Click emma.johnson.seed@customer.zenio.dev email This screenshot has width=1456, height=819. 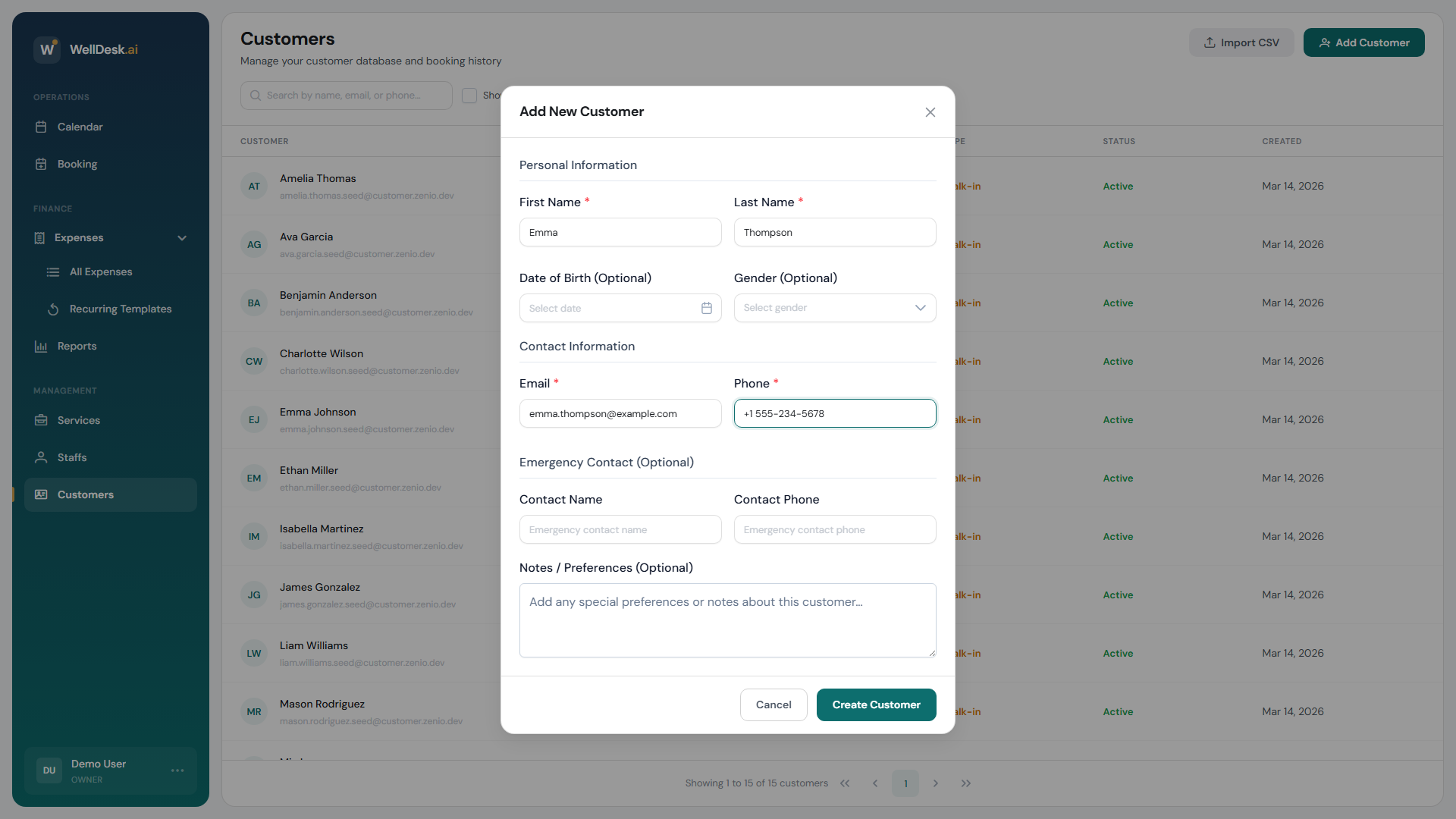click(367, 429)
